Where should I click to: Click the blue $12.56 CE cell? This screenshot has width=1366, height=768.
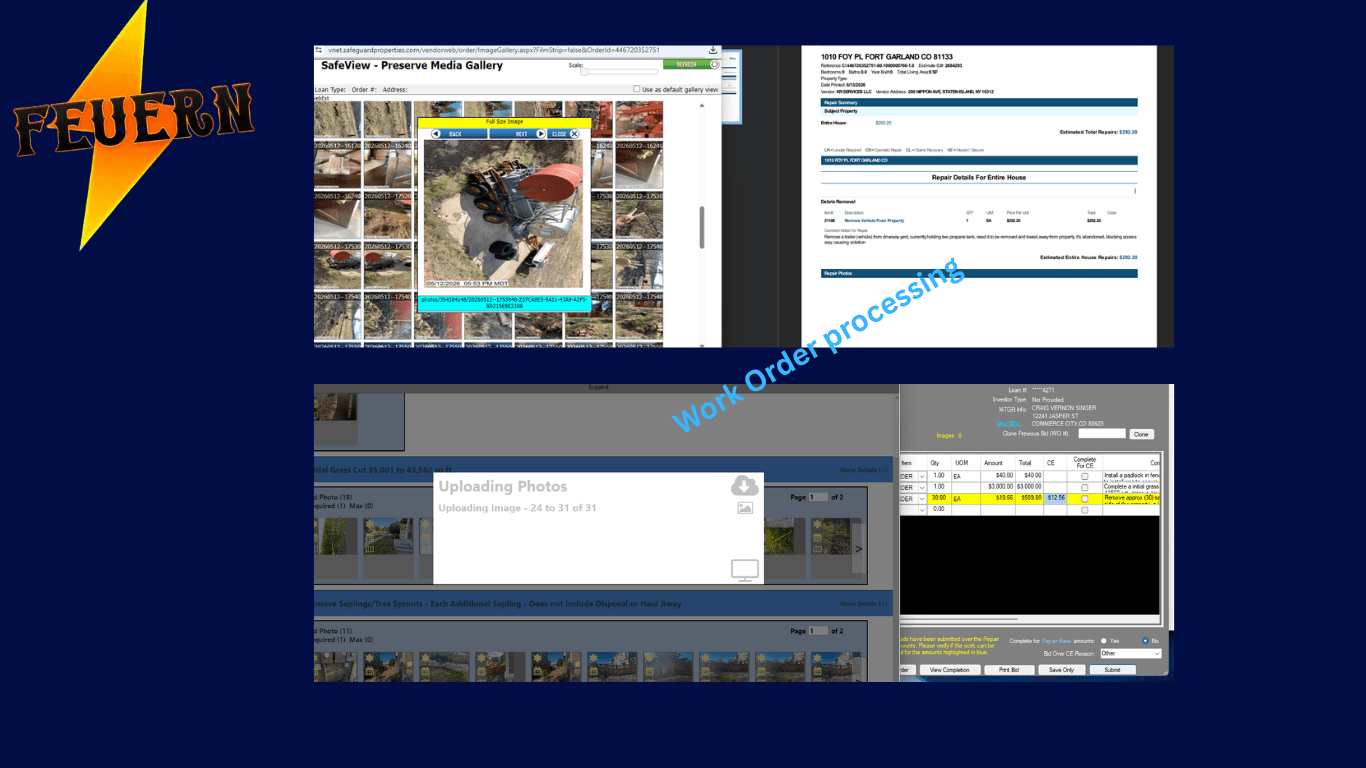1056,498
